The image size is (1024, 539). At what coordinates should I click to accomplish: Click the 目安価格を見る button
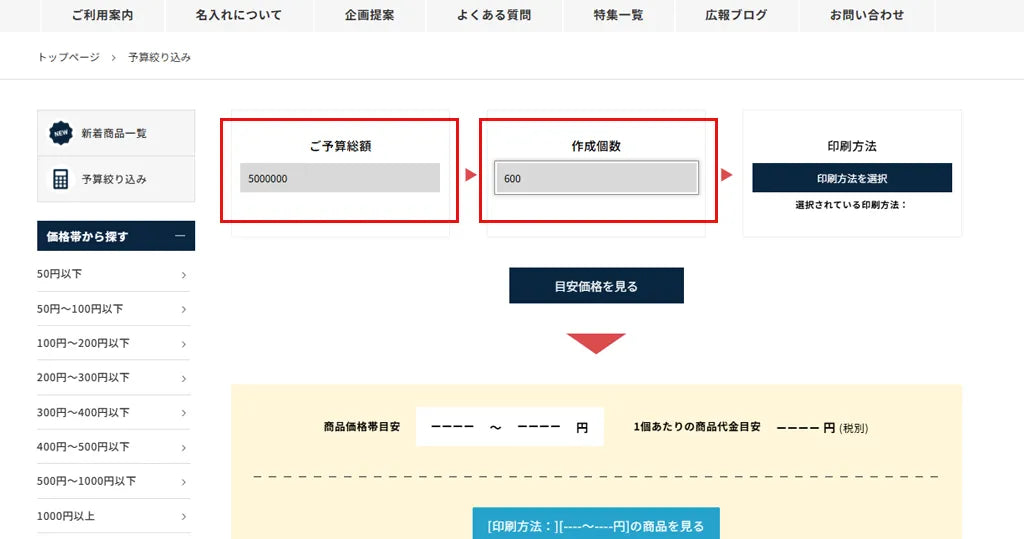coord(596,286)
